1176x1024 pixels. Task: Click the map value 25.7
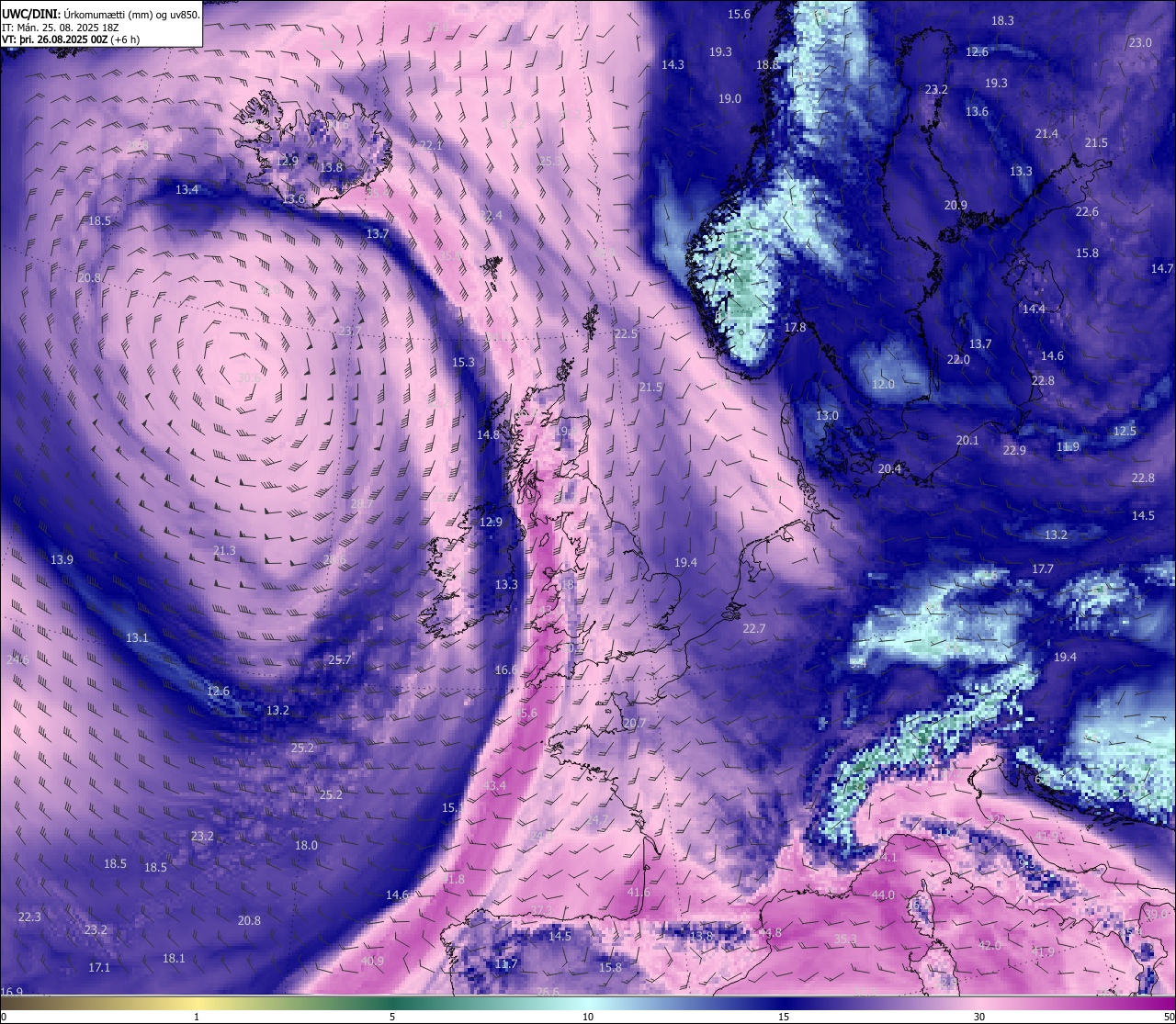(340, 659)
